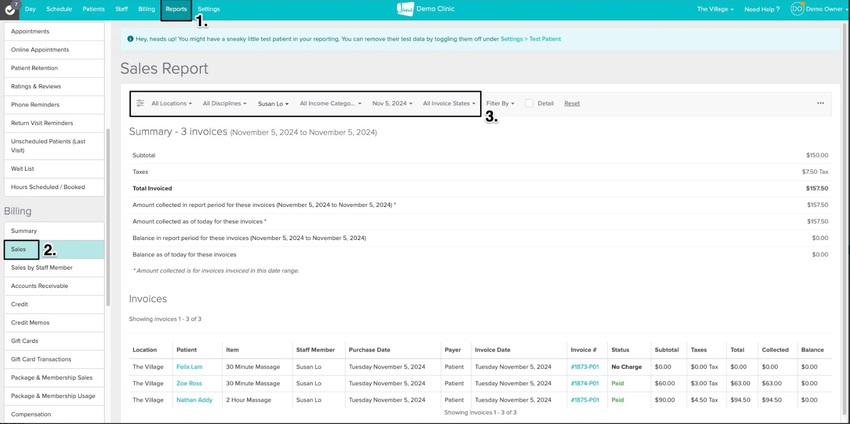Open the All Invoice States dropdown
The width and height of the screenshot is (850, 424).
coord(449,103)
